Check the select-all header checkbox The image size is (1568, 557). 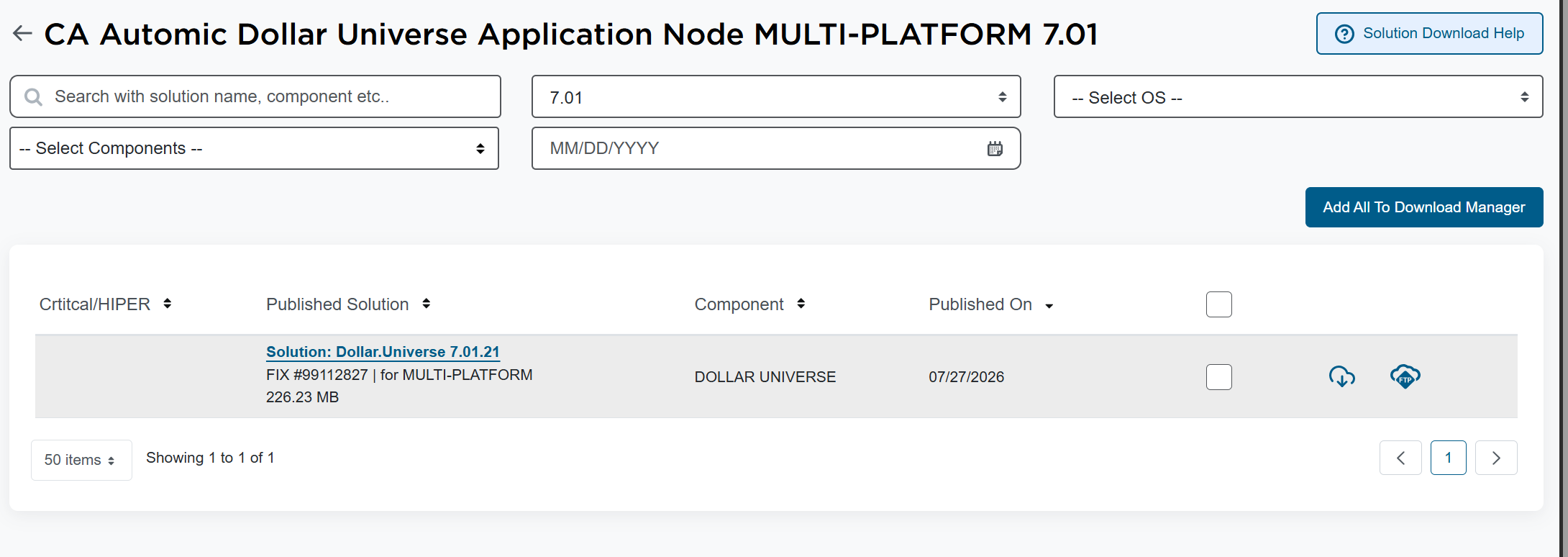click(x=1219, y=304)
